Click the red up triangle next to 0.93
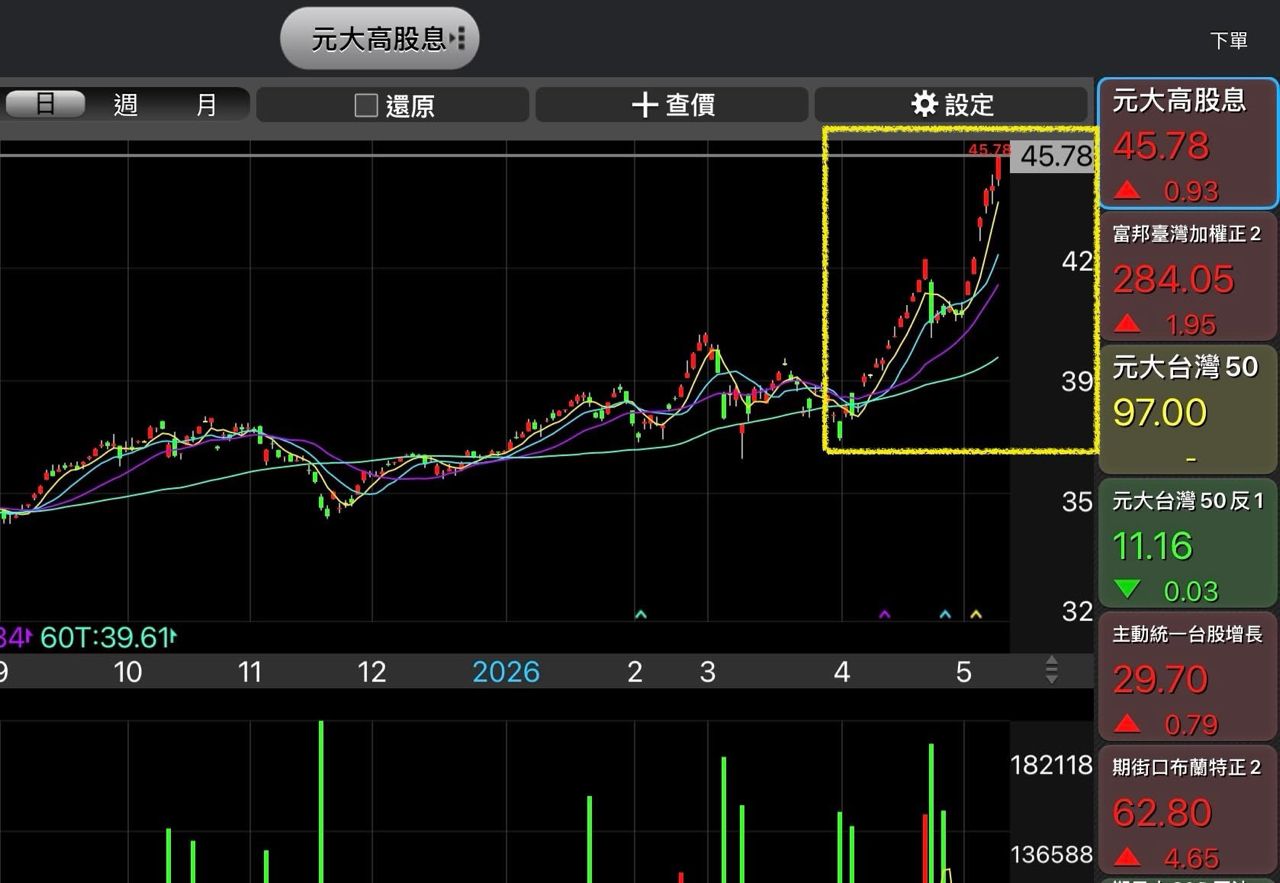The image size is (1280, 883). (1127, 189)
